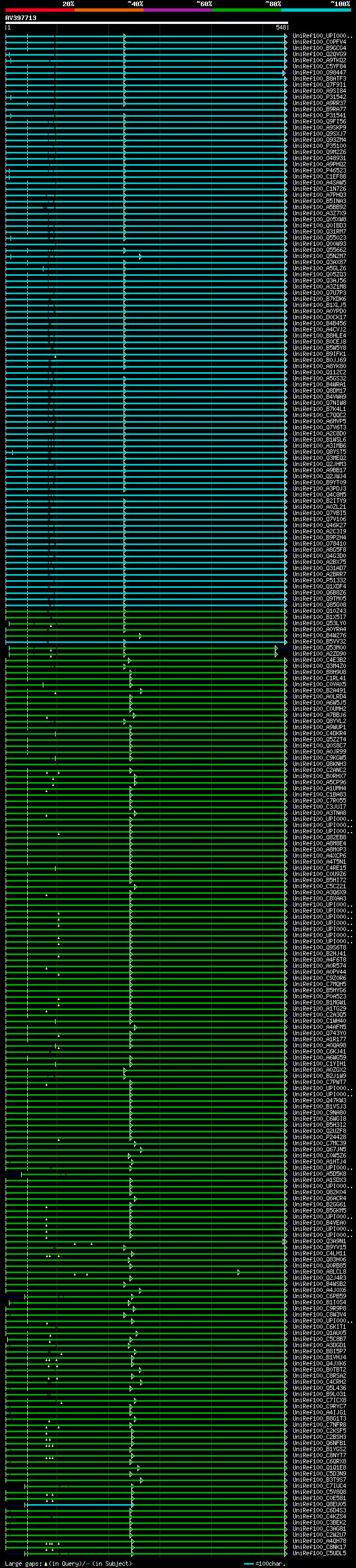This screenshot has width=356, height=1568.
Task: Click hit name UniRef100_O48931
Action: coord(319,159)
